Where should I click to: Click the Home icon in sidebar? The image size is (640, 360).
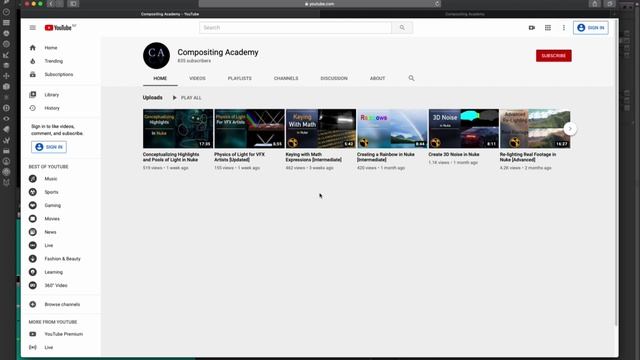(x=33, y=48)
